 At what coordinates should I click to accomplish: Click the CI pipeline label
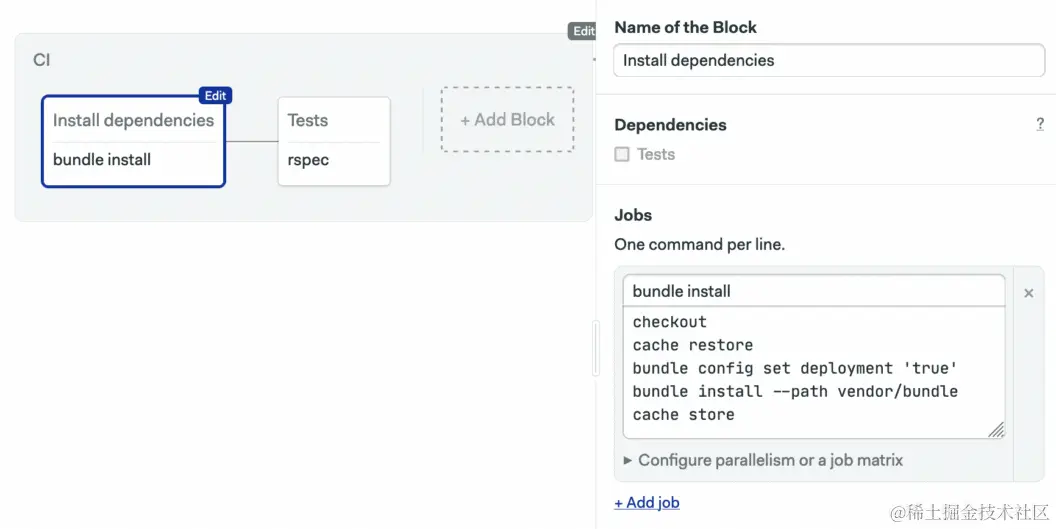[41, 60]
